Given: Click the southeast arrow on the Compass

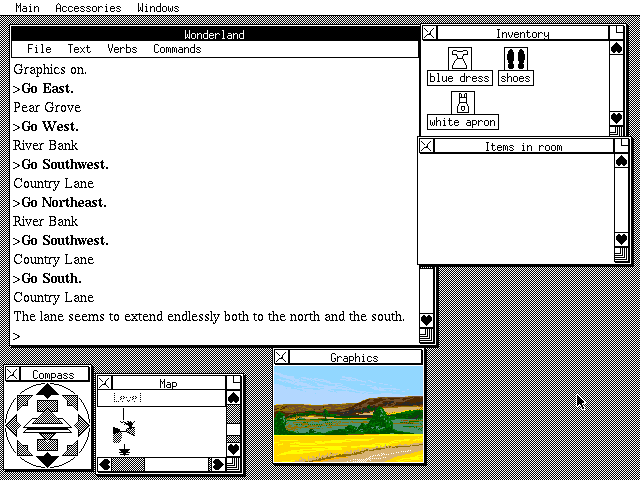Looking at the screenshot, I should 71,448.
